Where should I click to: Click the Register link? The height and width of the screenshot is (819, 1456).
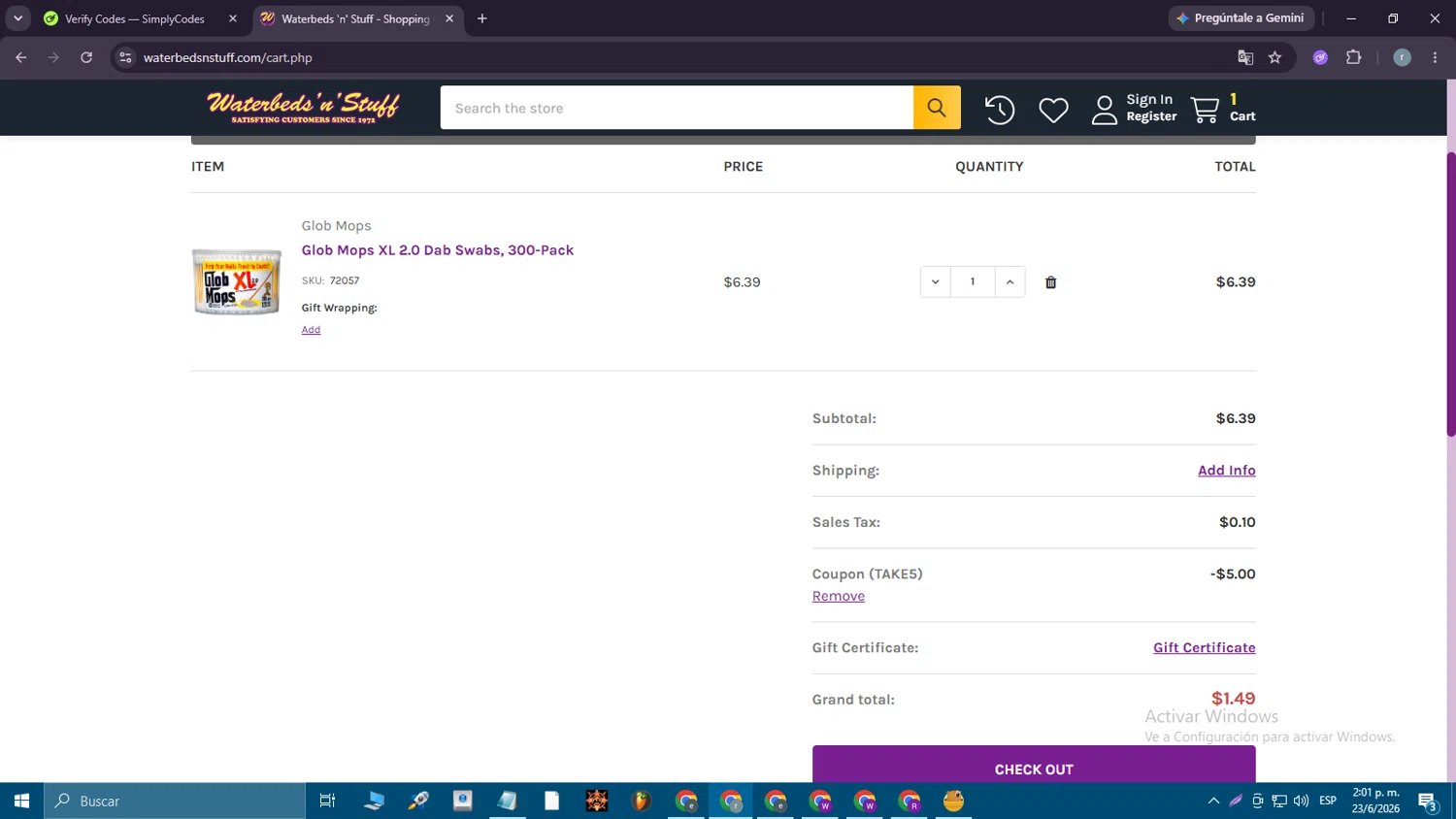click(1151, 116)
